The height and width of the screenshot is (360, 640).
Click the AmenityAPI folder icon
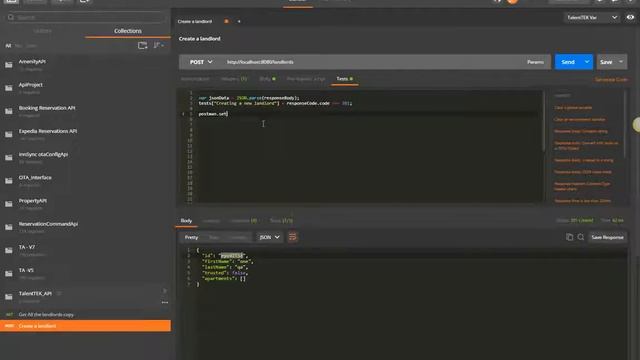[9, 65]
